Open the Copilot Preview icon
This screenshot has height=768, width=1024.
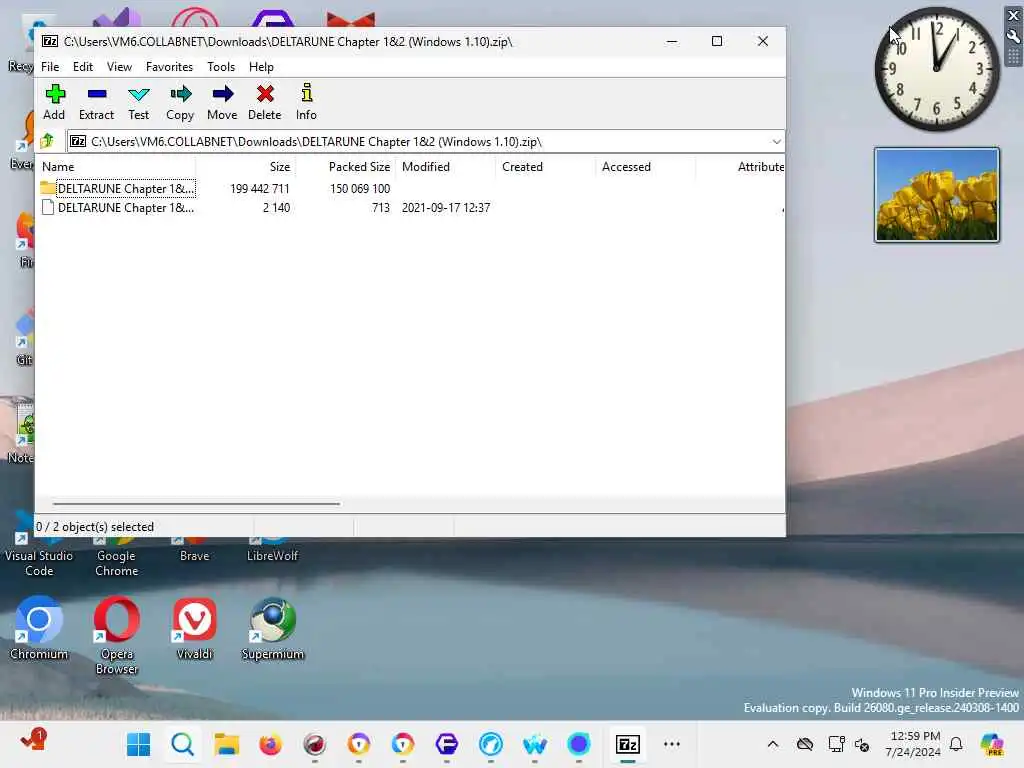992,744
